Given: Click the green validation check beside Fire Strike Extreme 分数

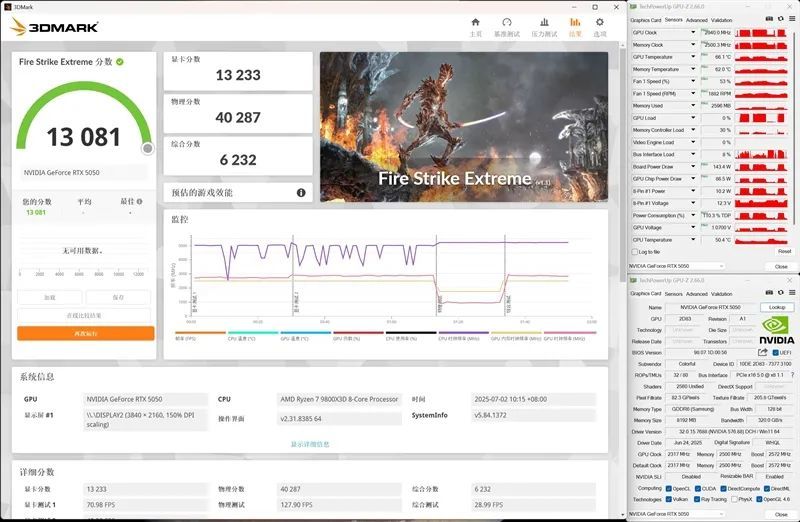Looking at the screenshot, I should (119, 62).
